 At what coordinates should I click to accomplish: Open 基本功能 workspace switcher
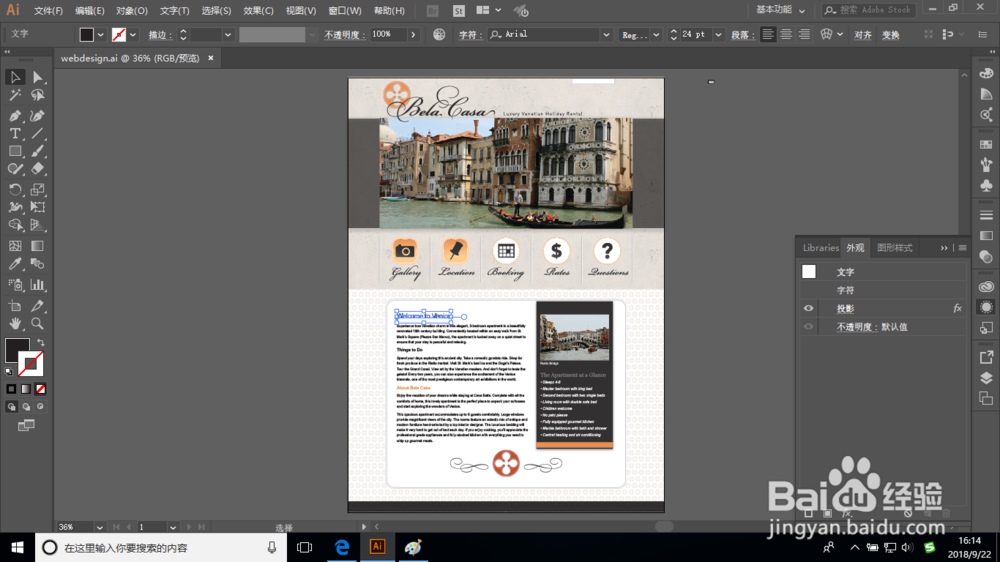coord(780,10)
